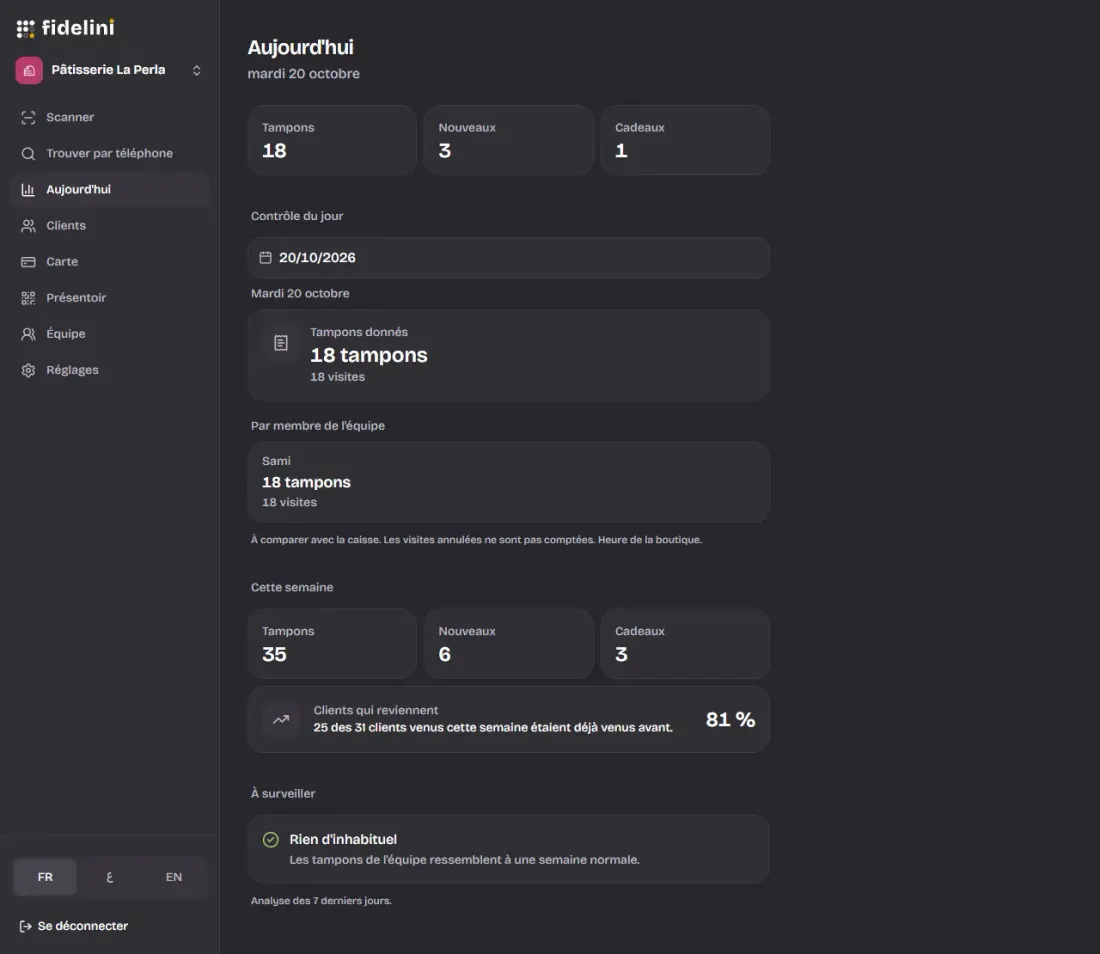
Task: Switch the interface language to EN
Action: (x=174, y=877)
